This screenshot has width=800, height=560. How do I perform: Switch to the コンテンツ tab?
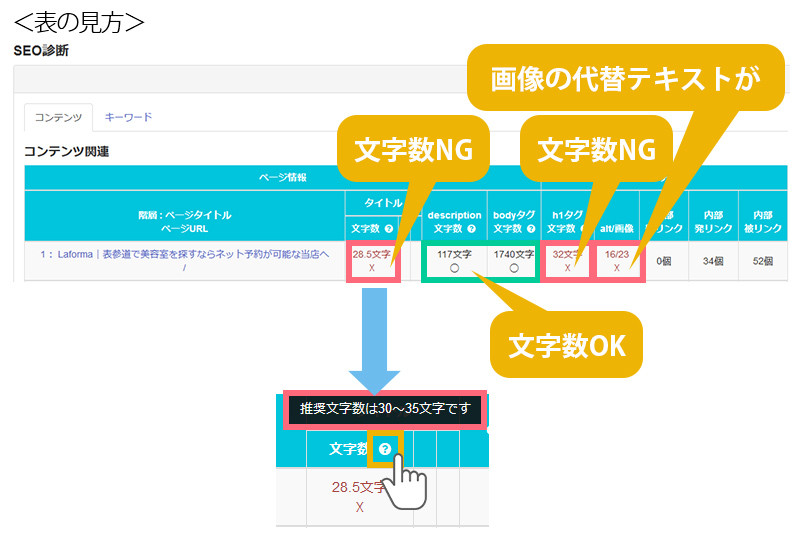coord(58,117)
